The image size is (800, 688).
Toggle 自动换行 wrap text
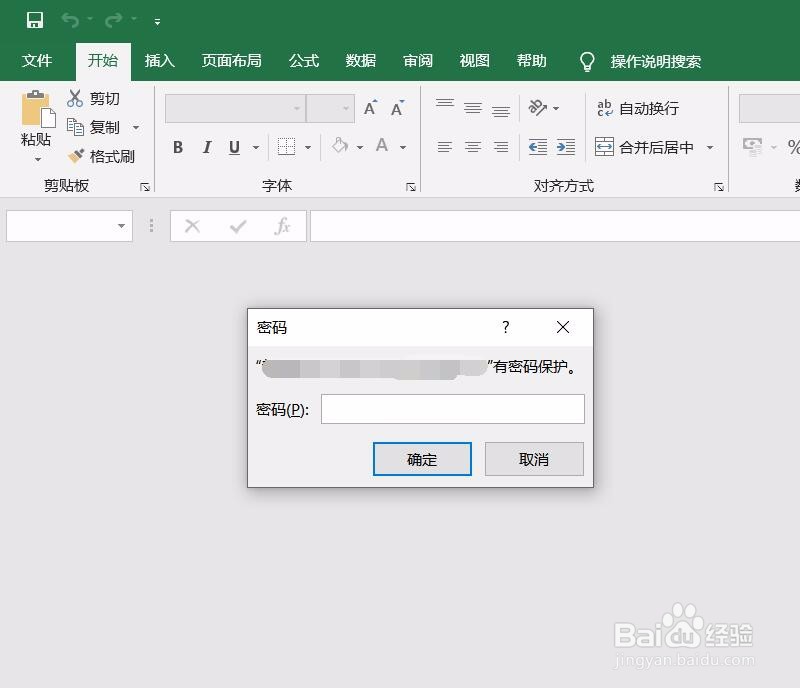638,108
